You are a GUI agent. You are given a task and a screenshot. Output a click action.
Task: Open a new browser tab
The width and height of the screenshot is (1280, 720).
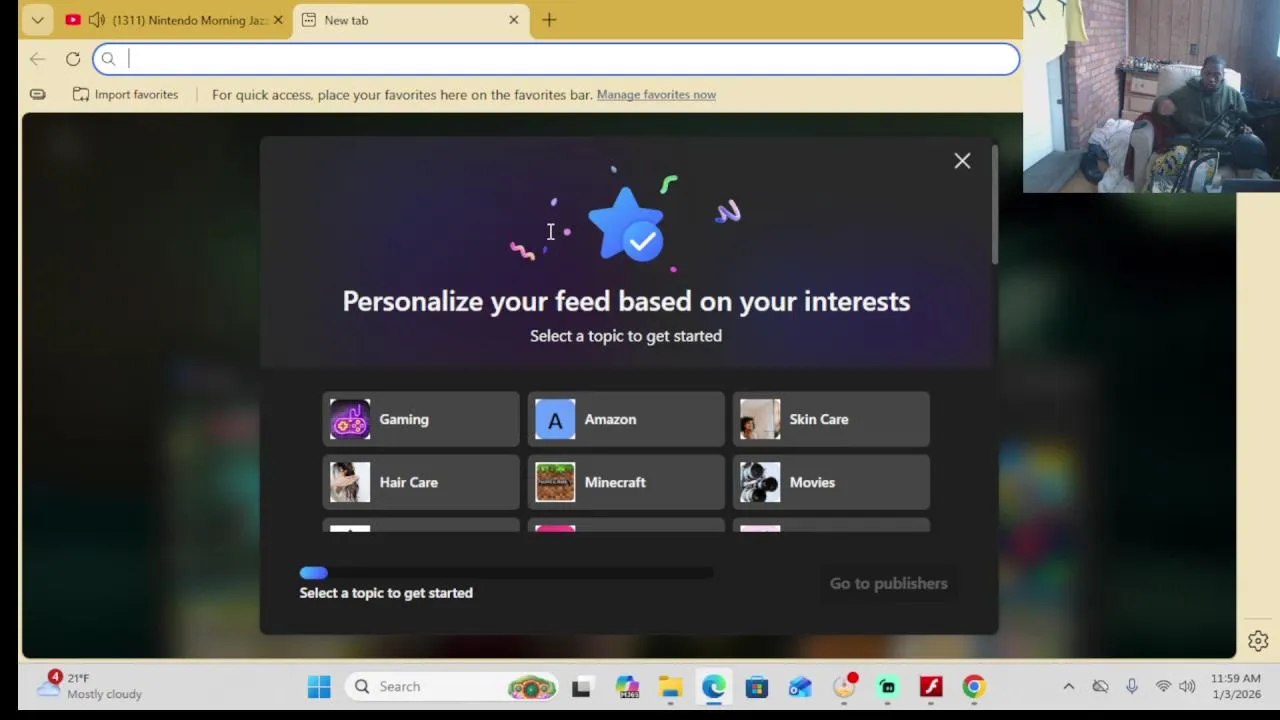point(549,20)
